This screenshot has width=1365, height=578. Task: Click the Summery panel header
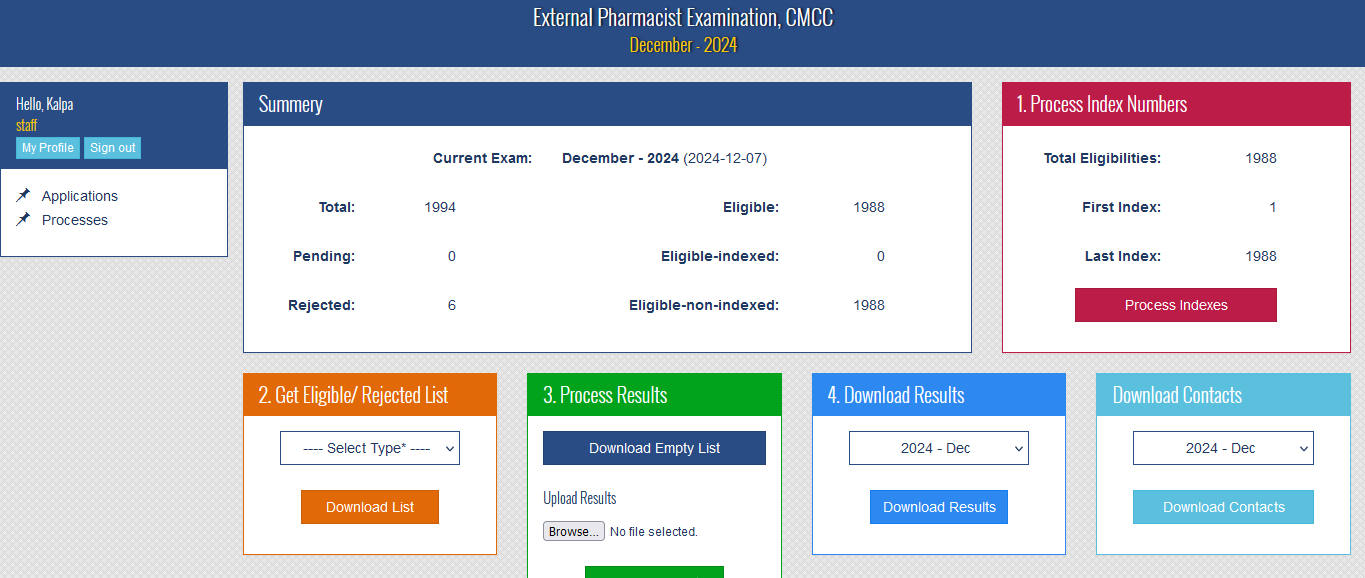click(290, 104)
